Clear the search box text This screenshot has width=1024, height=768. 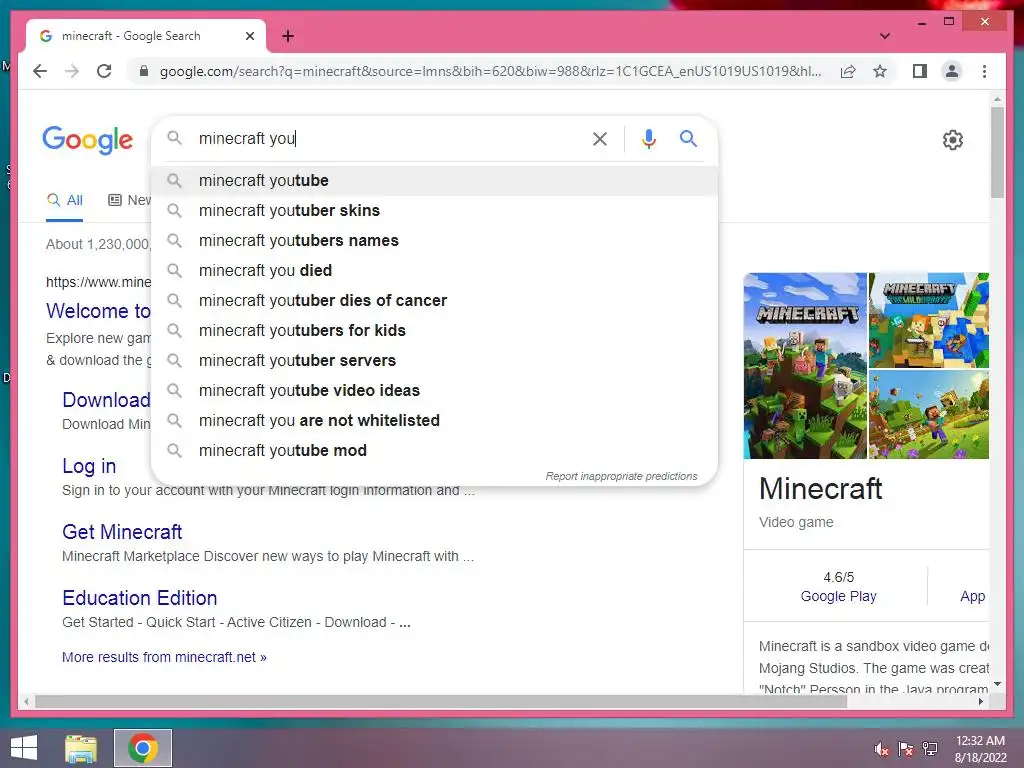(x=600, y=138)
